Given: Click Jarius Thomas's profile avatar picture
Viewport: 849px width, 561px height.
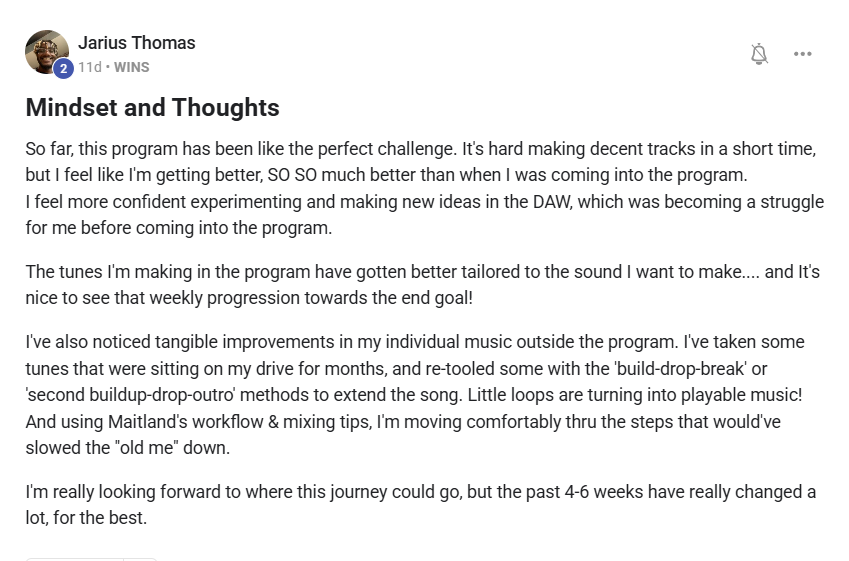Looking at the screenshot, I should pyautogui.click(x=47, y=52).
